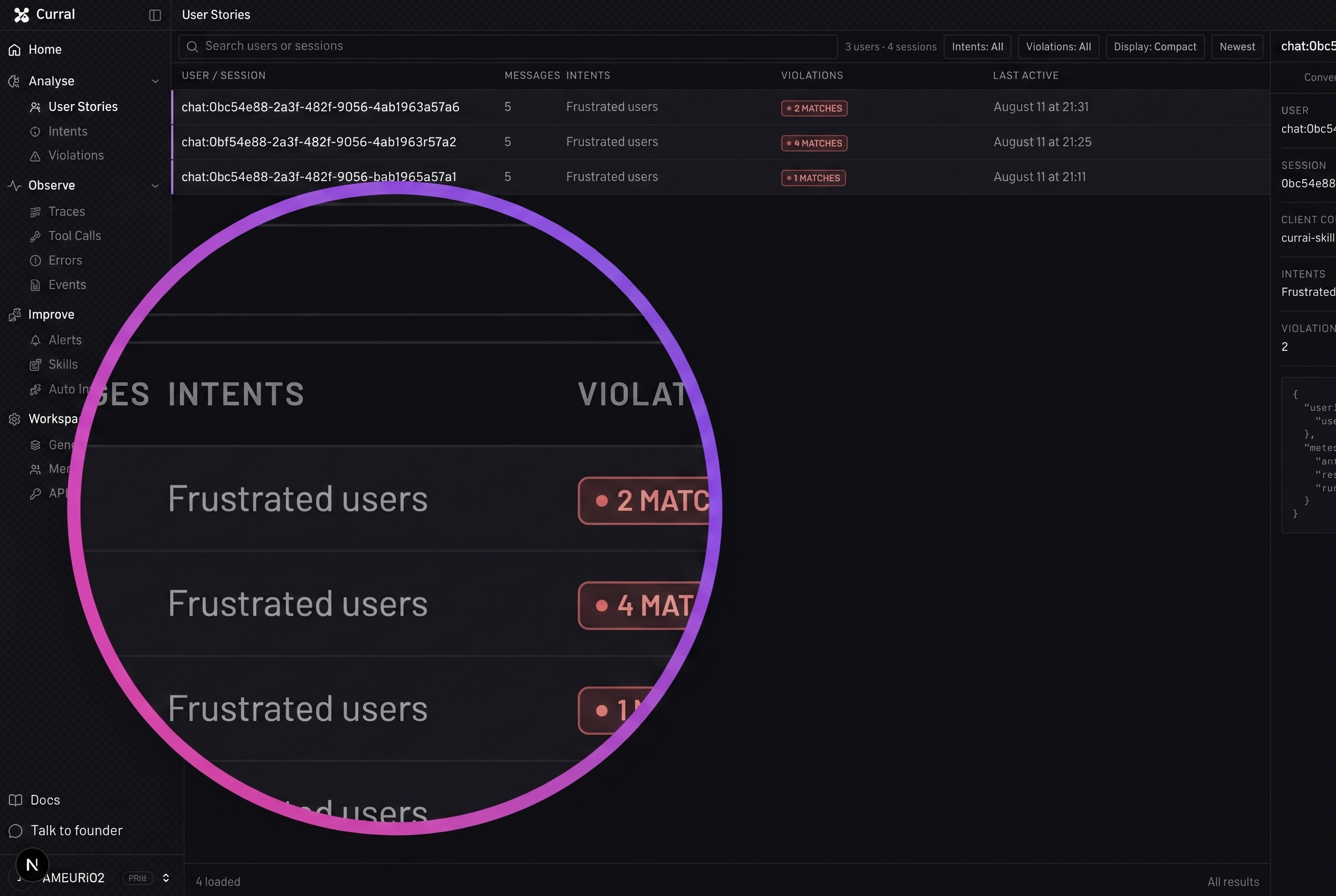Click the Curral logo icon
Screen dimensions: 1336x896
click(x=22, y=15)
